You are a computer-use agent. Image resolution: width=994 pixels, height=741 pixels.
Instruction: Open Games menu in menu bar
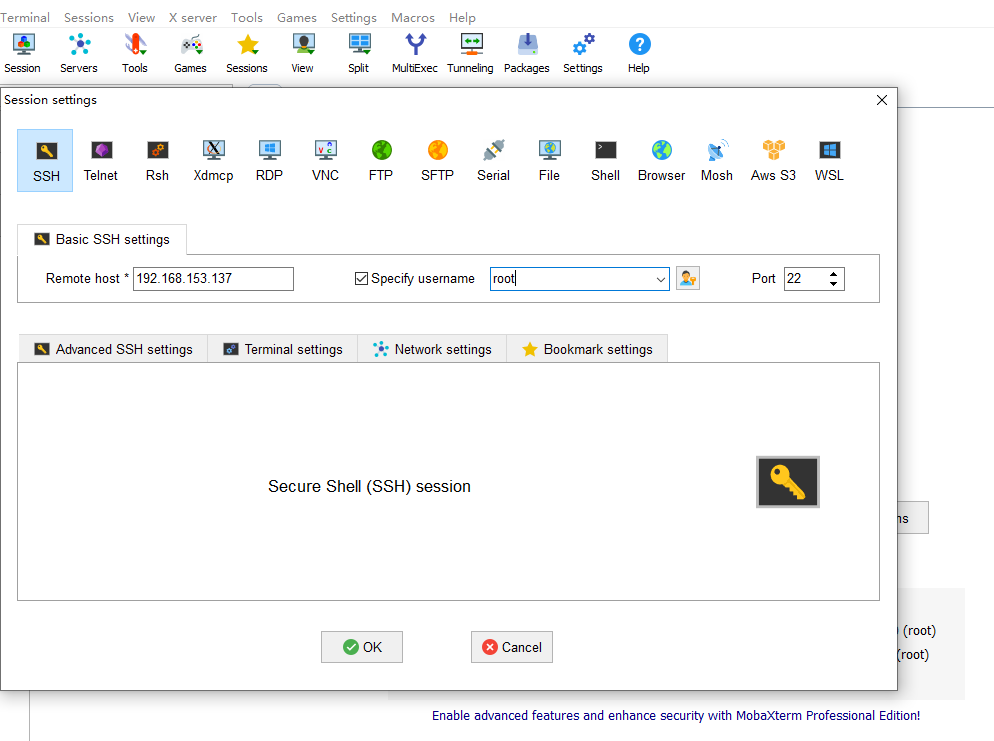[x=297, y=18]
